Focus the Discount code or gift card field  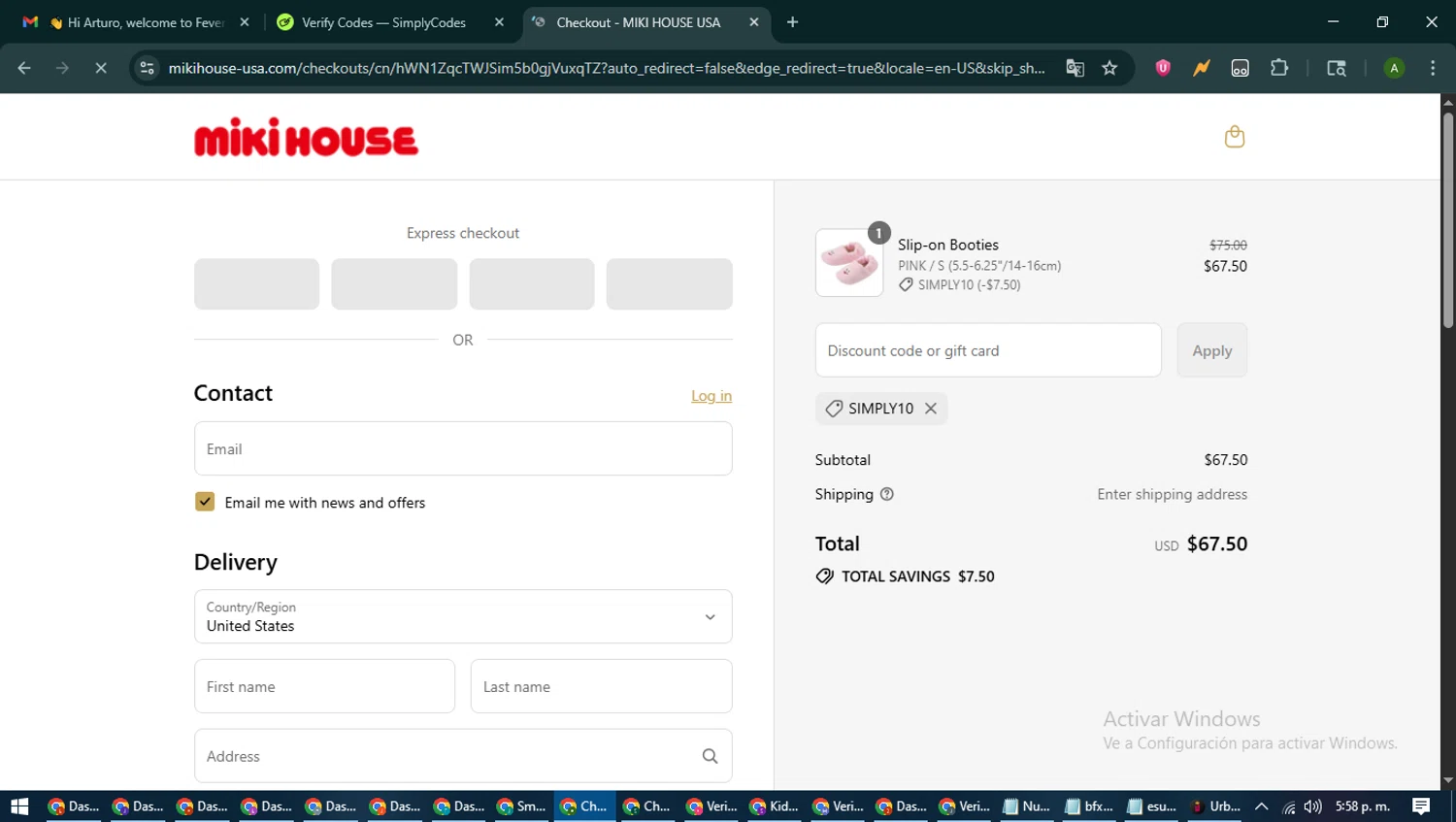(988, 350)
